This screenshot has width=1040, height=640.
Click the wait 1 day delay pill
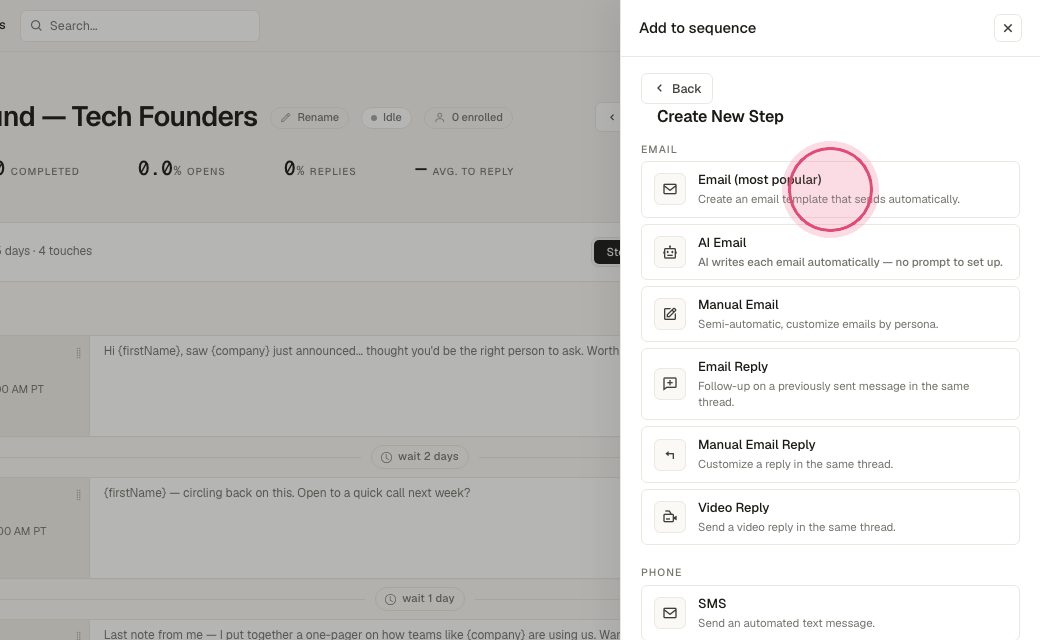point(420,599)
